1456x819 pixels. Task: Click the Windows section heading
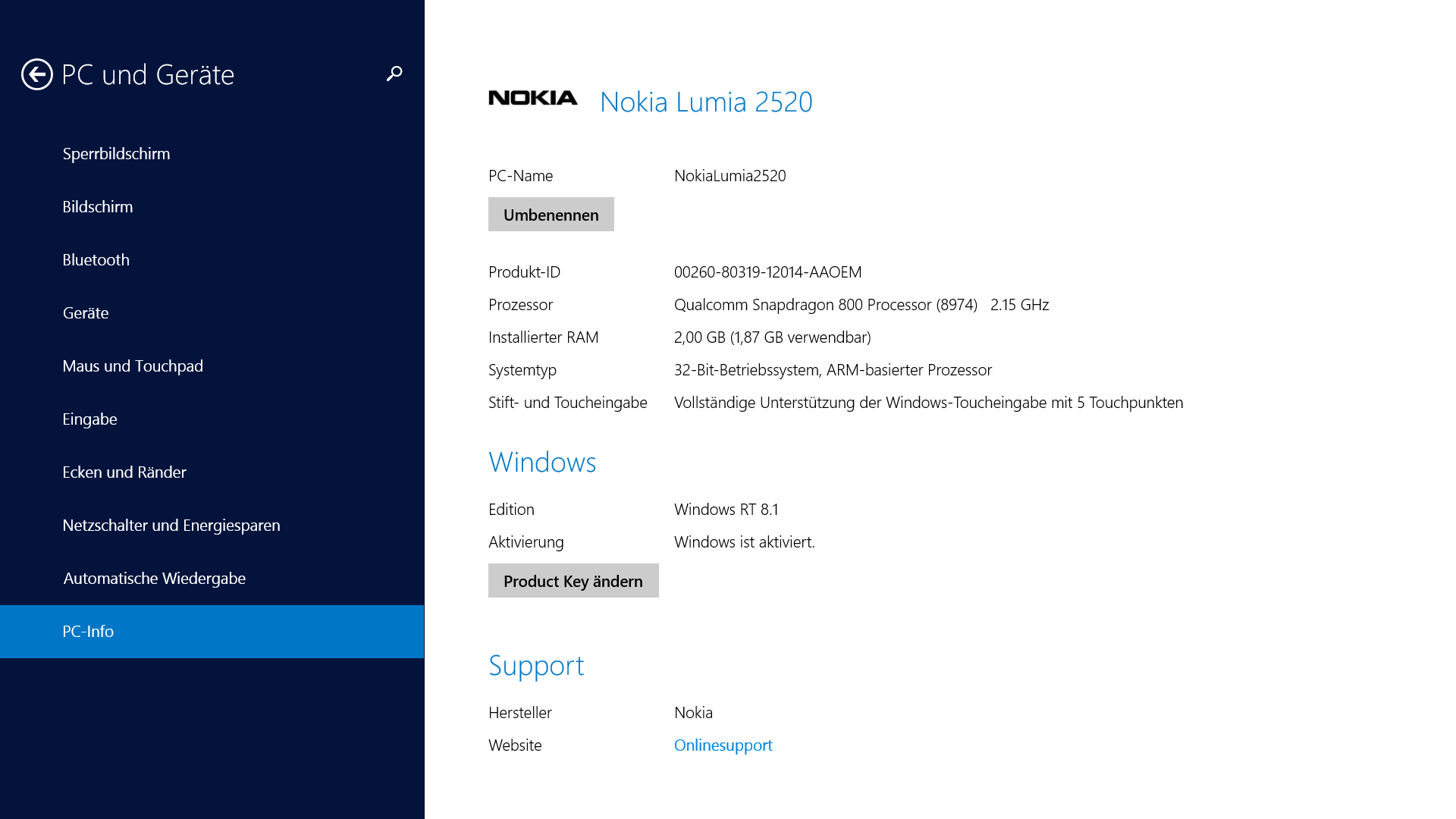click(541, 462)
